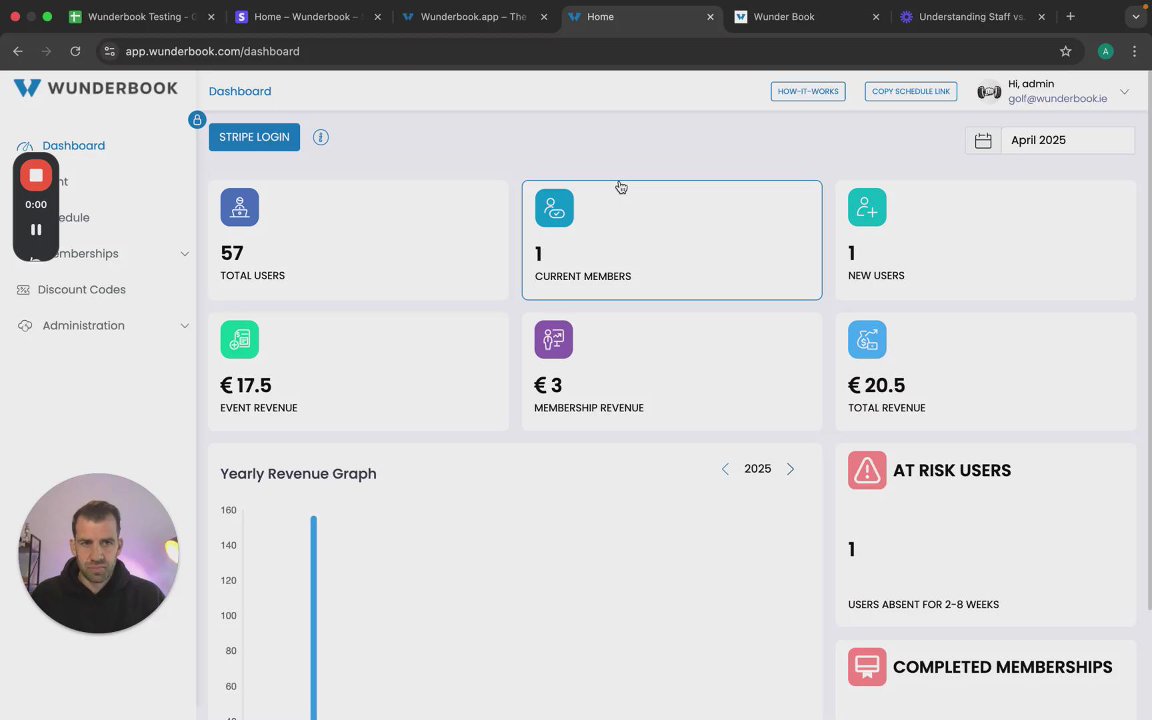This screenshot has height=720, width=1152.
Task: Click the Event Revenue card icon
Action: pos(240,339)
